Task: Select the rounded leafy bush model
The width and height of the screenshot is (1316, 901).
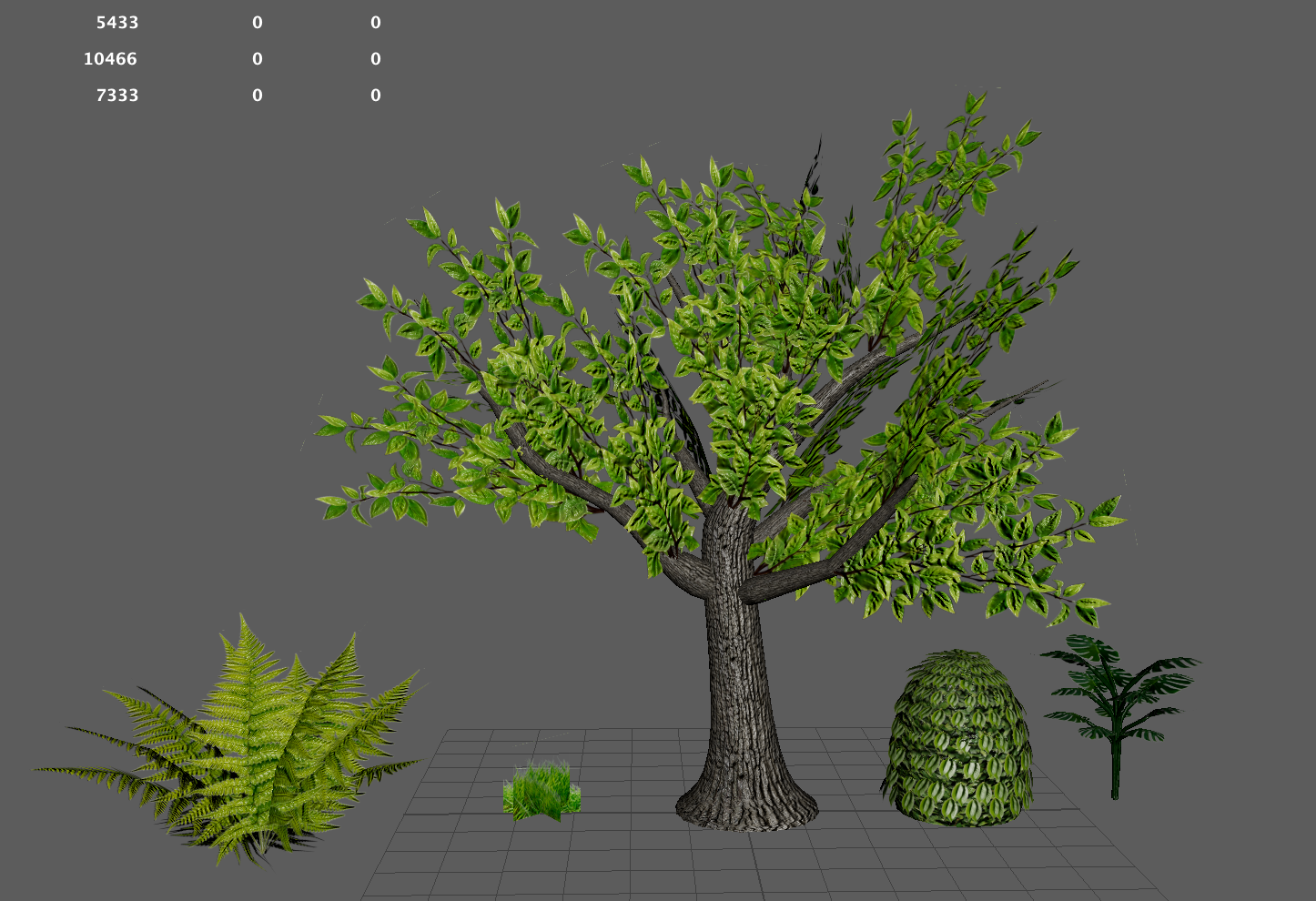Action: click(957, 738)
